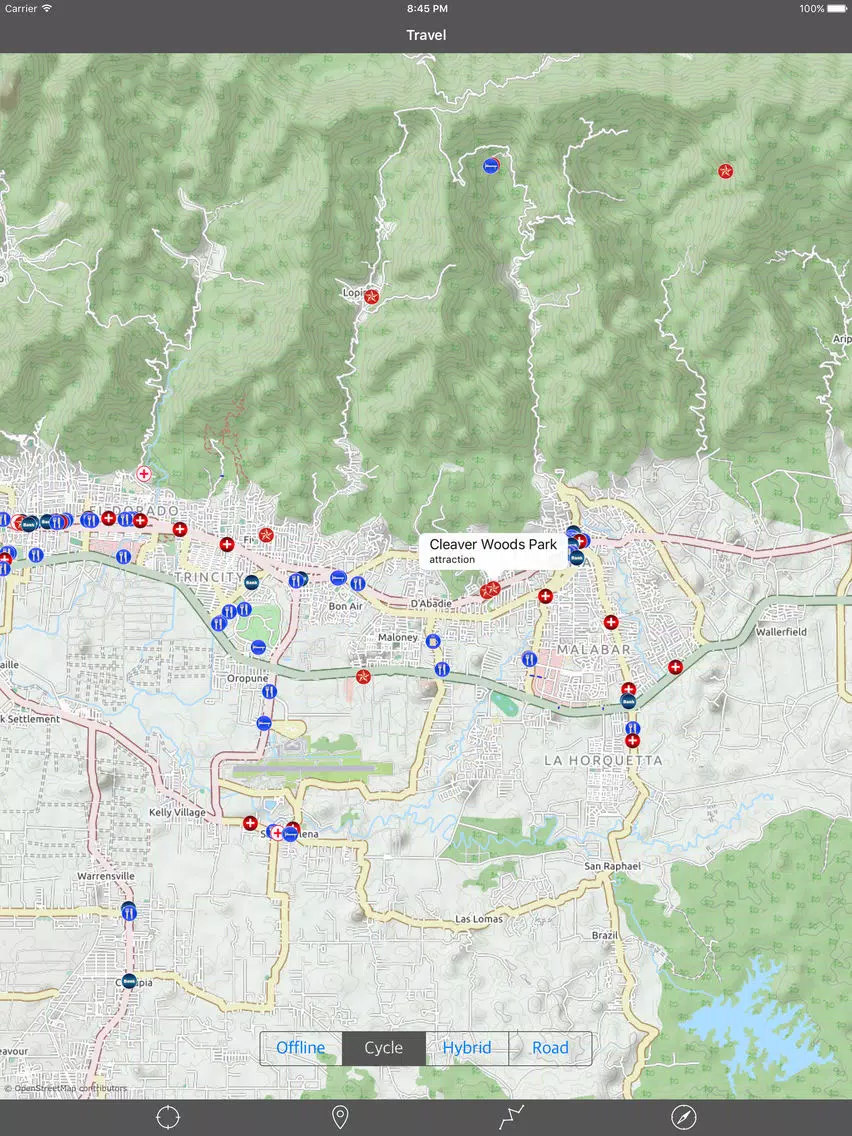Tap restaurant marker on highway below cafe marker
Screen dimensions: 852x1136
tap(442, 669)
